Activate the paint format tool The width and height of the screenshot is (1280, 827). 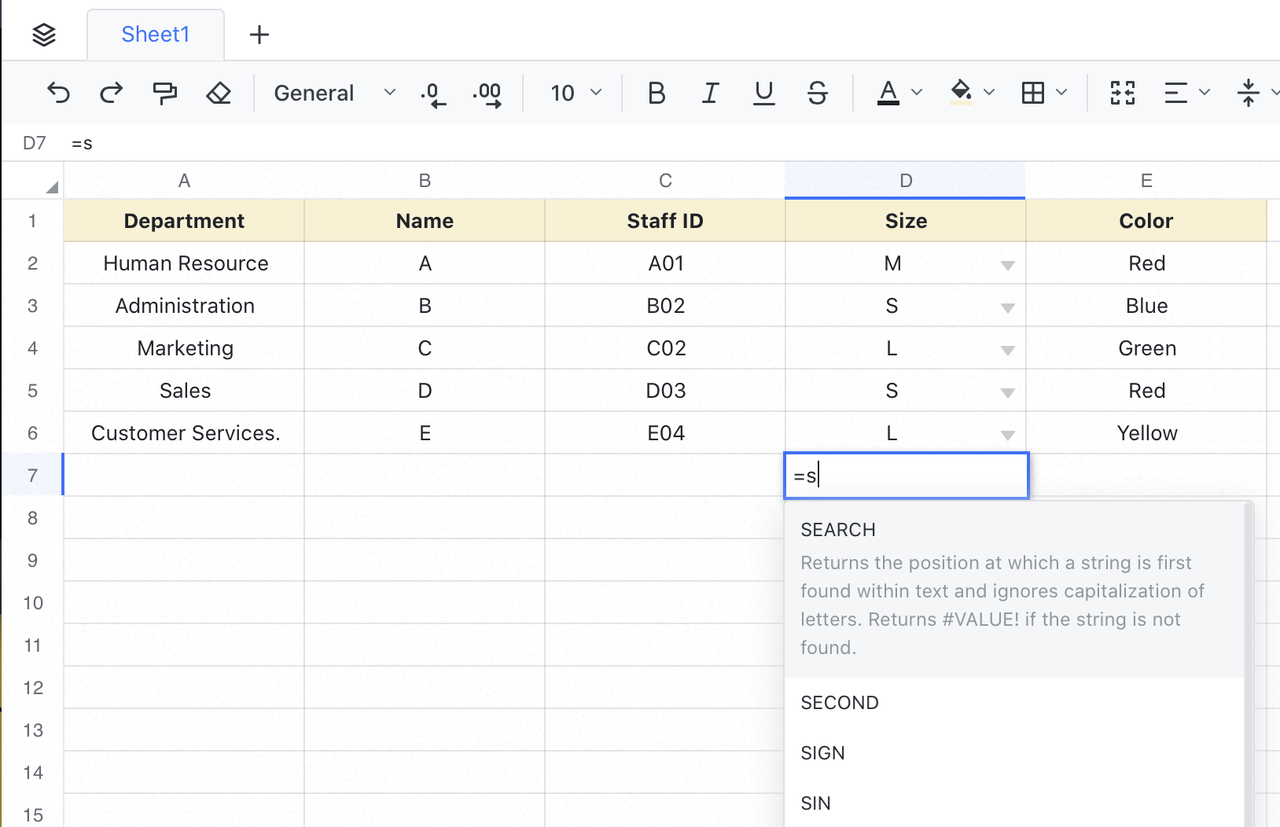pos(164,93)
